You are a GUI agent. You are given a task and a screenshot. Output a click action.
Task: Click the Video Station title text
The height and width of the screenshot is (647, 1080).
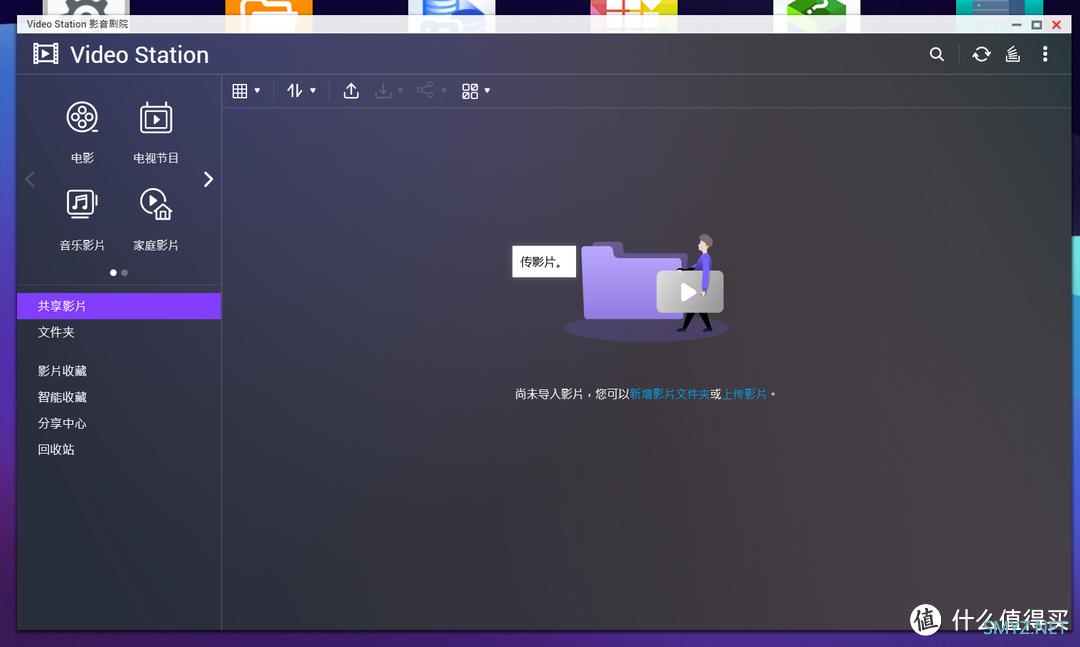point(139,54)
